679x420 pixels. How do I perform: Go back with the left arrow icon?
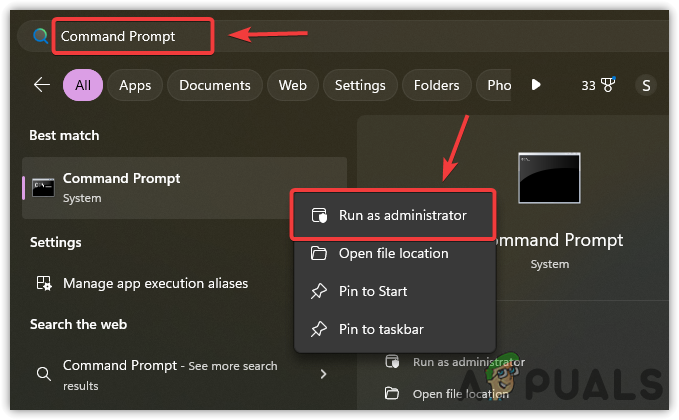[42, 85]
